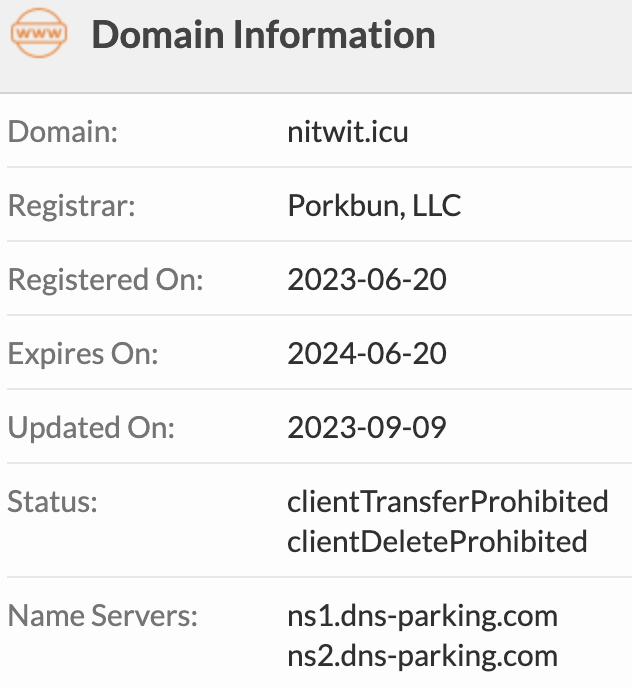Screen dimensions: 632x688
Task: Click the Domain Information heading text
Action: pyautogui.click(x=263, y=36)
